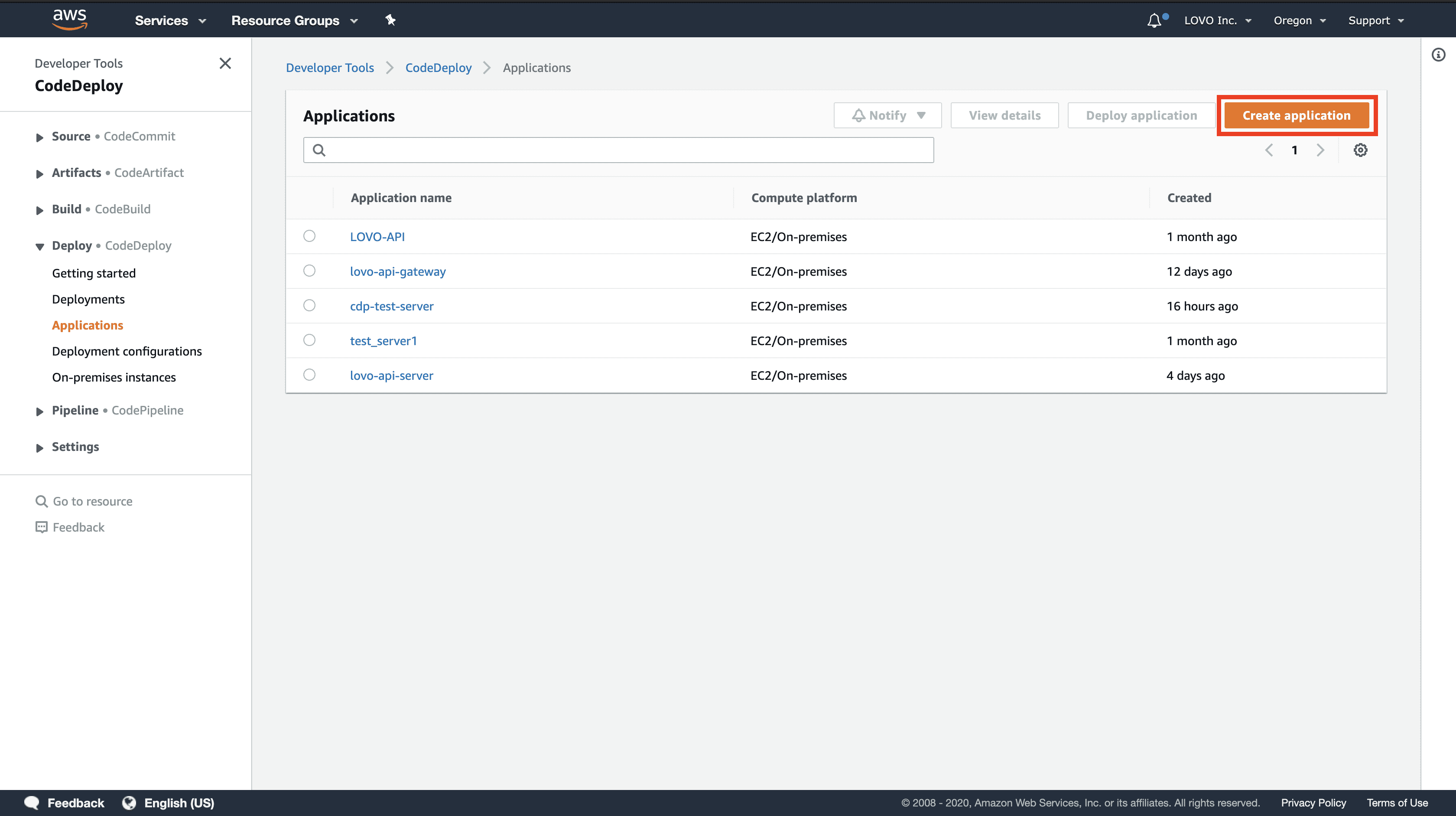Click page number 1 in pagination
This screenshot has width=1456, height=816.
tap(1294, 150)
